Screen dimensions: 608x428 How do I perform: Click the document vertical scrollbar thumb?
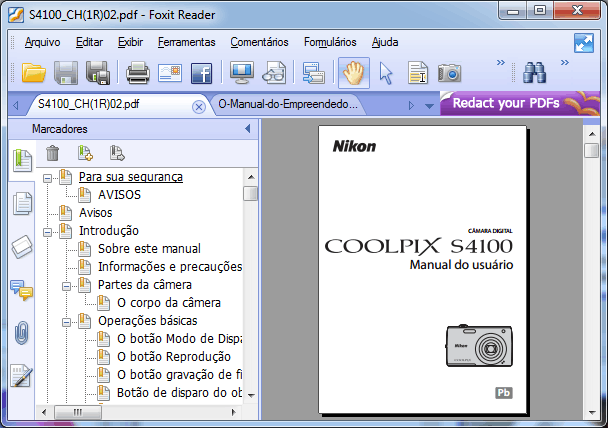coord(592,150)
